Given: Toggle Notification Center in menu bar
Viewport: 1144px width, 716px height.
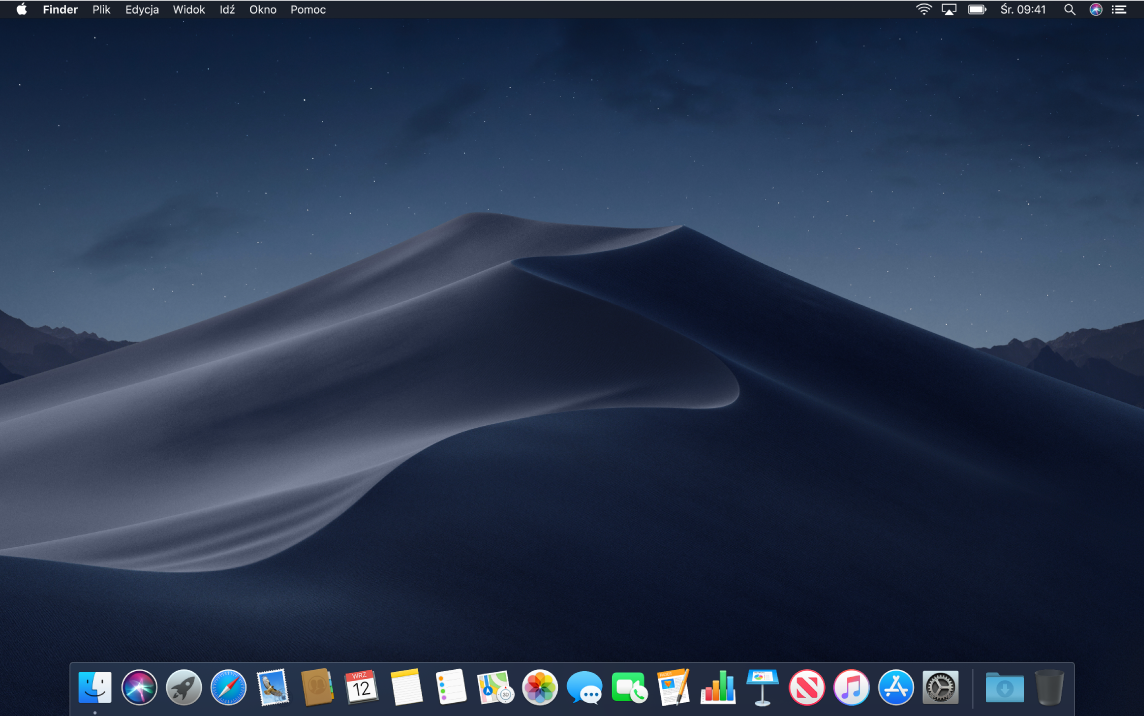Looking at the screenshot, I should click(x=1119, y=9).
